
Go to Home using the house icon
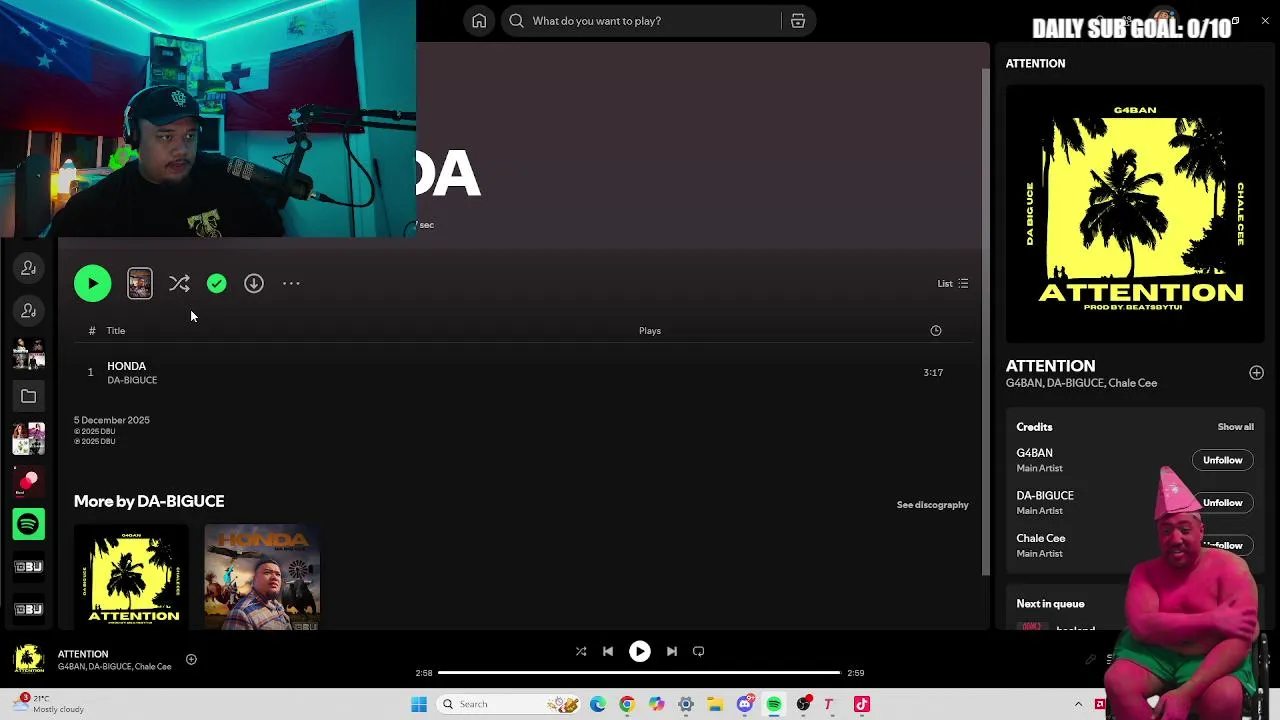click(480, 21)
